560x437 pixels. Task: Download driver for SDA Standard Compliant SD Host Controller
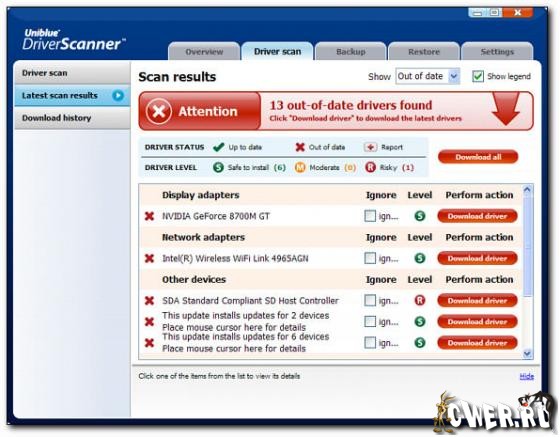477,301
